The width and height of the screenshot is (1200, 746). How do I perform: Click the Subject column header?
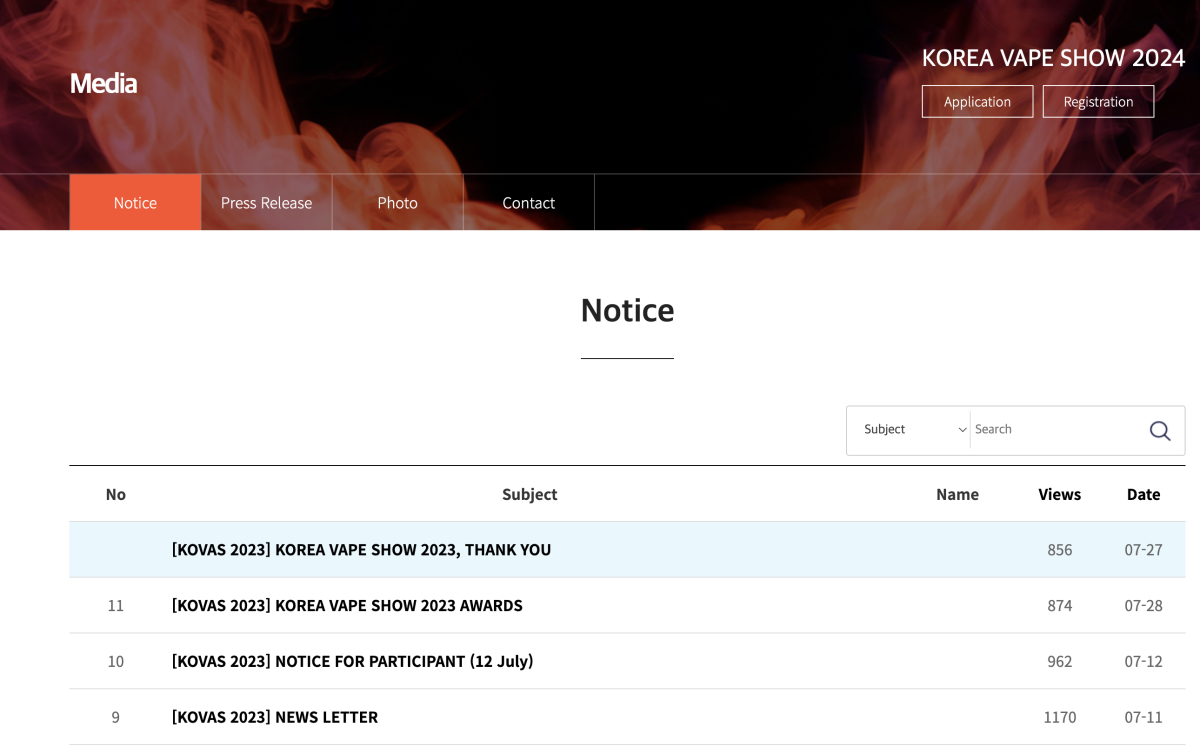pos(529,494)
